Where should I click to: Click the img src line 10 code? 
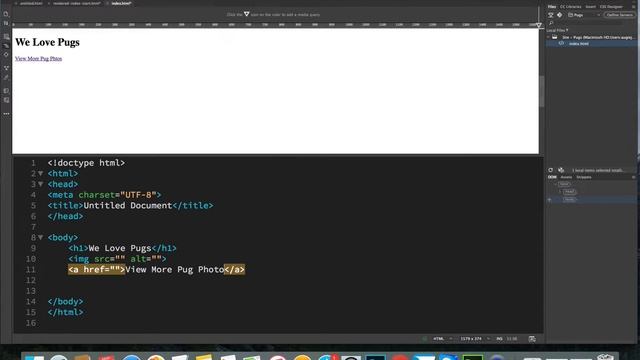(117, 259)
